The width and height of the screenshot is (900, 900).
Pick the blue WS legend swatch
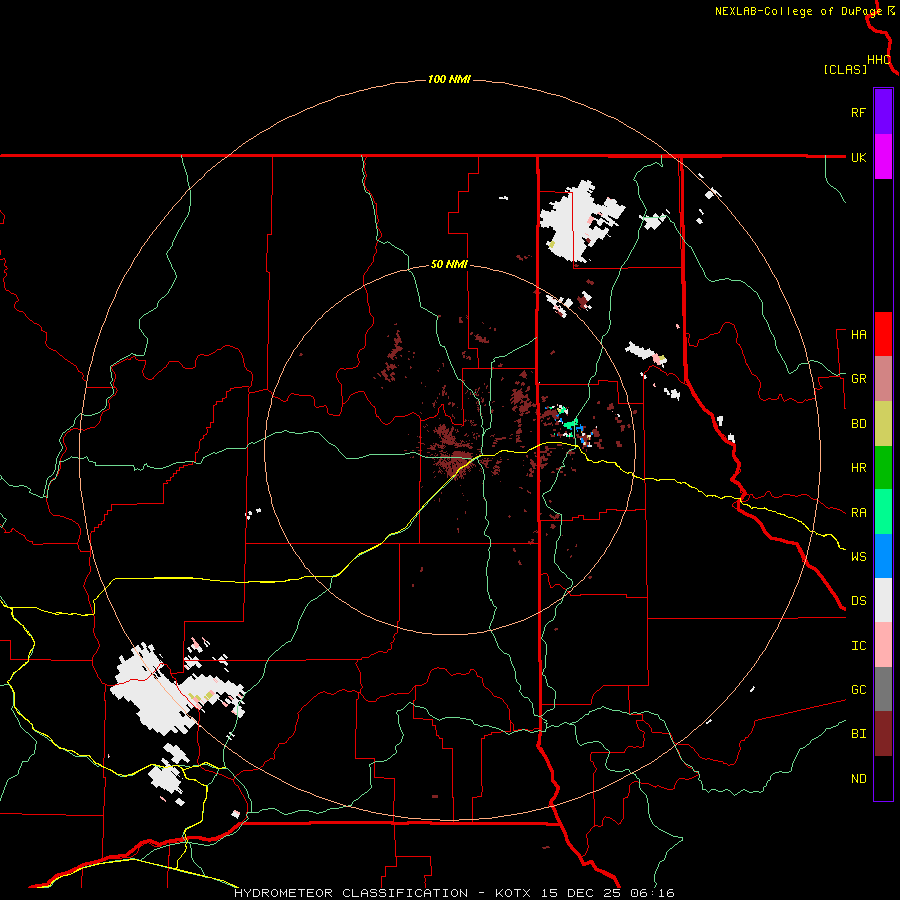click(883, 556)
